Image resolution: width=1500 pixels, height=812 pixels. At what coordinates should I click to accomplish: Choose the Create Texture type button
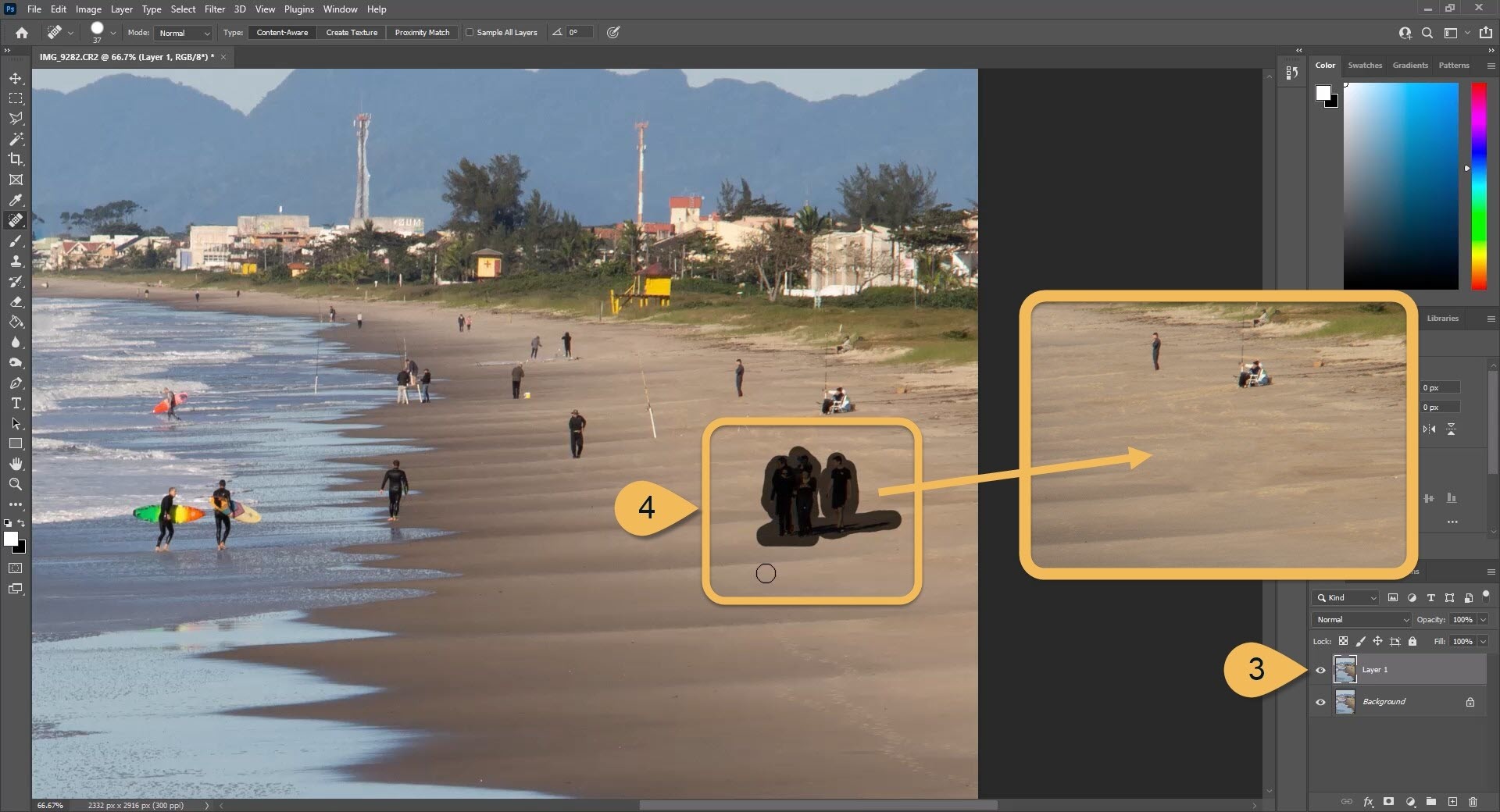(x=352, y=33)
